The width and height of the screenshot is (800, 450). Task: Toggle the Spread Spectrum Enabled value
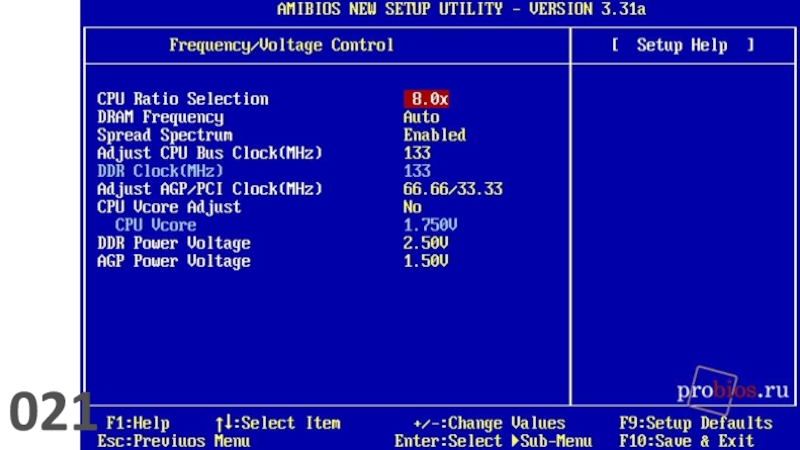tap(435, 135)
